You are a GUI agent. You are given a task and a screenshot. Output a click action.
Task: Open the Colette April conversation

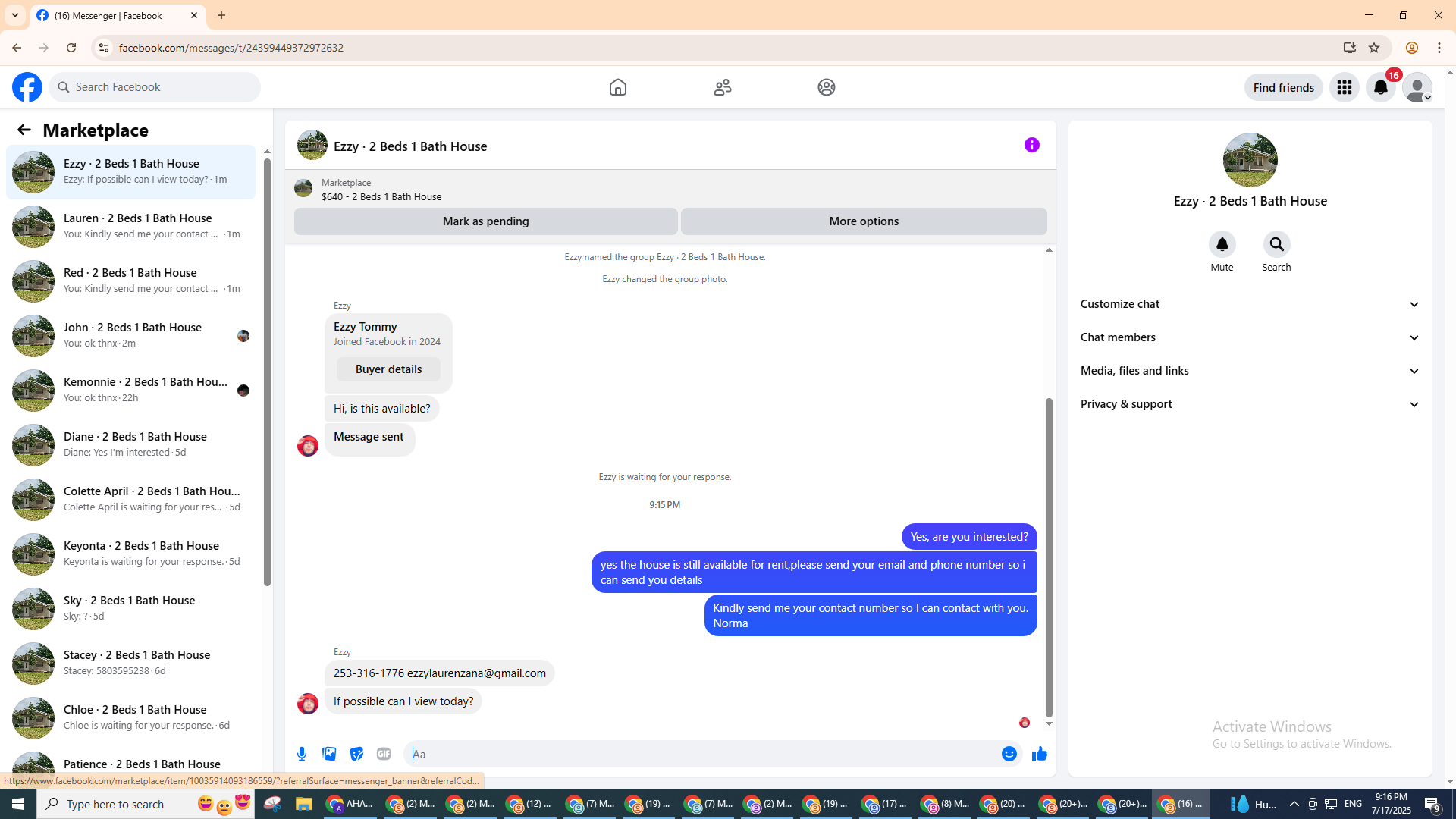coord(130,499)
